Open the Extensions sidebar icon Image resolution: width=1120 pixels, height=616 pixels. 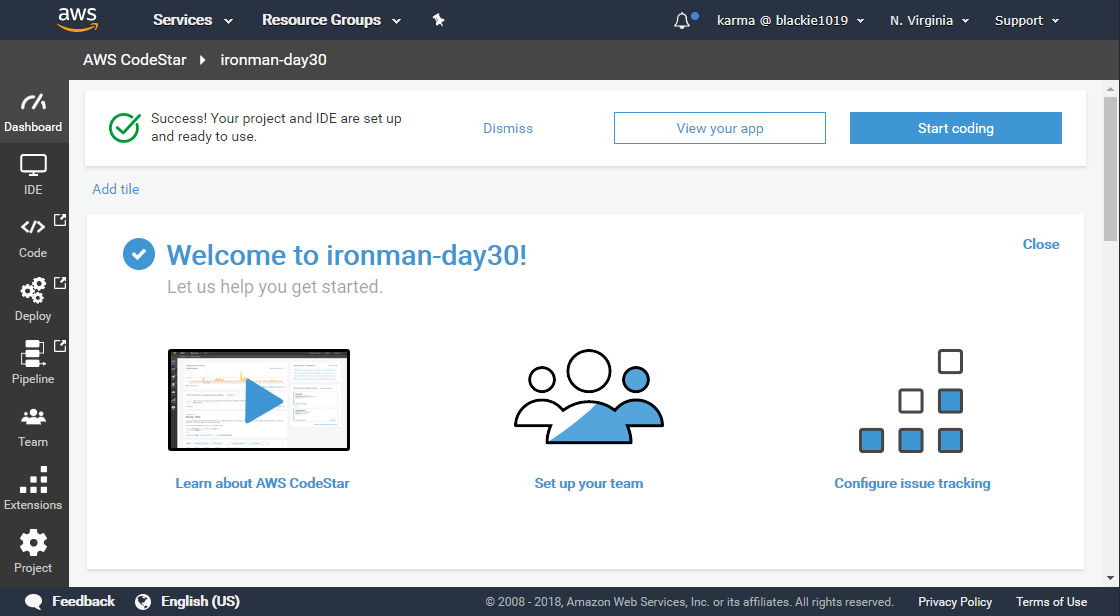click(x=33, y=481)
